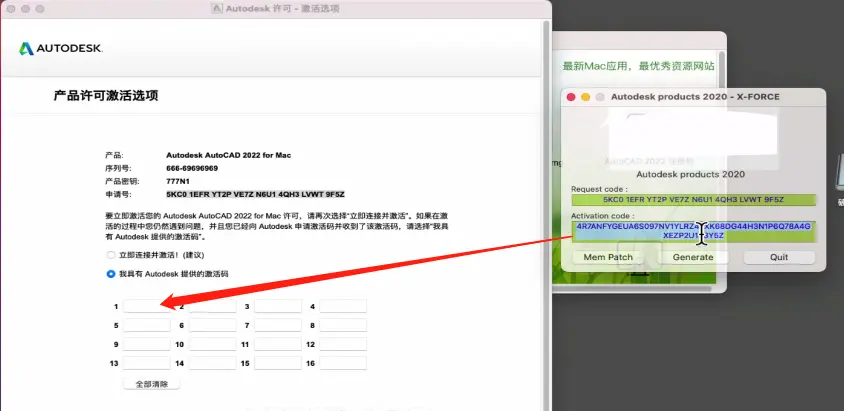The width and height of the screenshot is (844, 411).
Task: Click activation code input field 5
Action: pos(146,325)
